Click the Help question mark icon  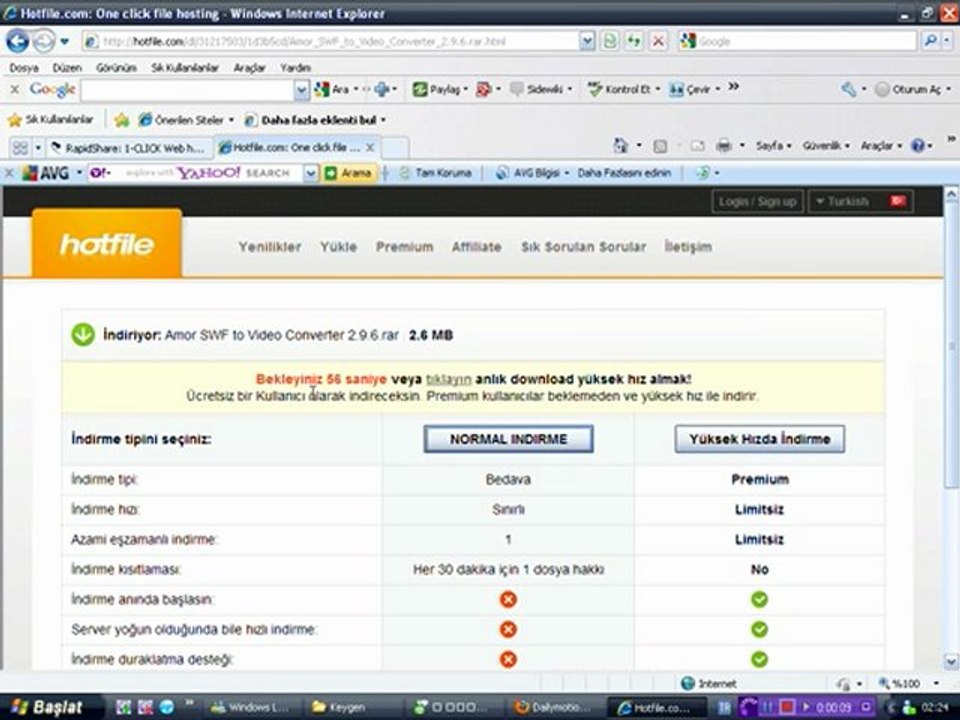[918, 146]
